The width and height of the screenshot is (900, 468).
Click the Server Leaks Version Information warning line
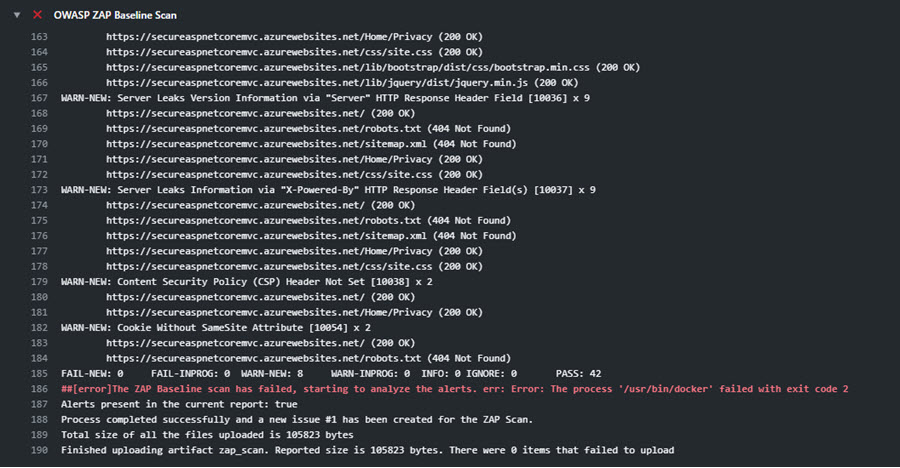tap(325, 98)
